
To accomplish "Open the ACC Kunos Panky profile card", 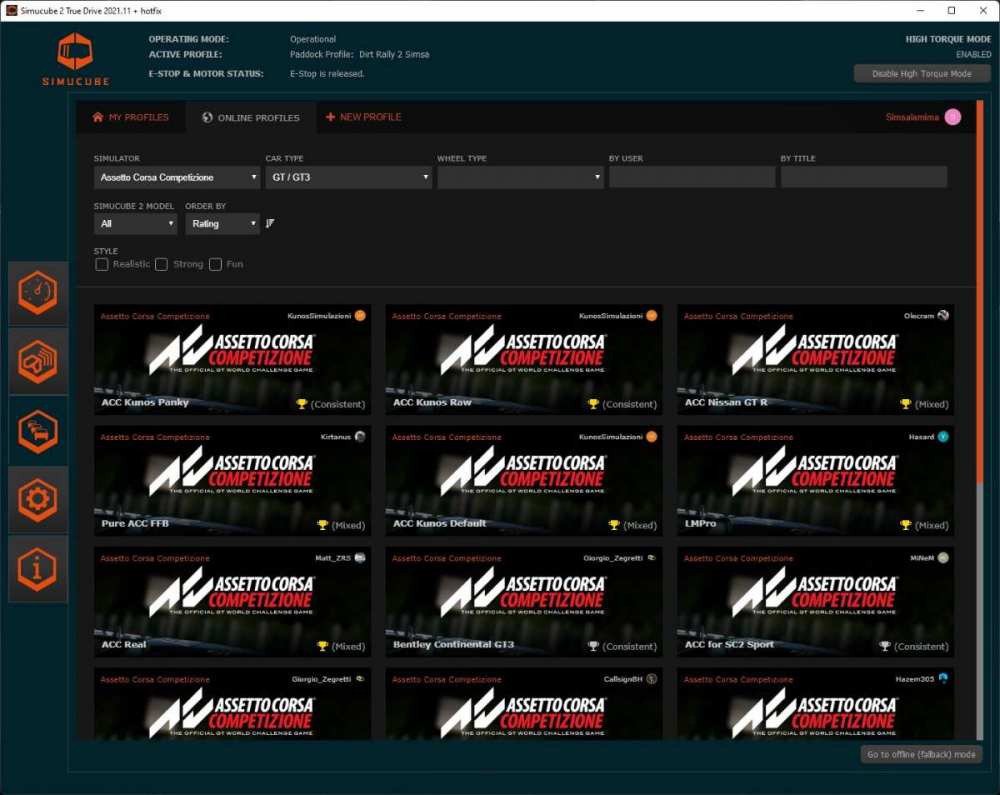I will click(232, 360).
